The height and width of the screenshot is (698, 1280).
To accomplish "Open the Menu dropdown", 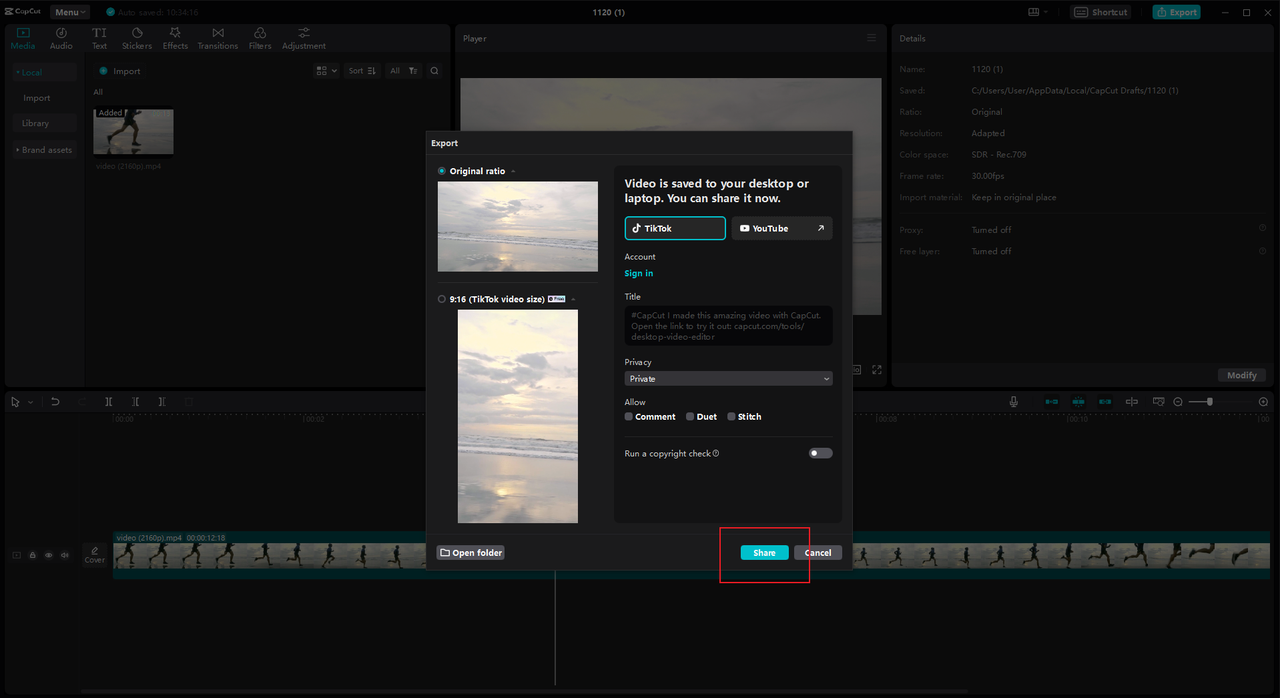I will 70,12.
